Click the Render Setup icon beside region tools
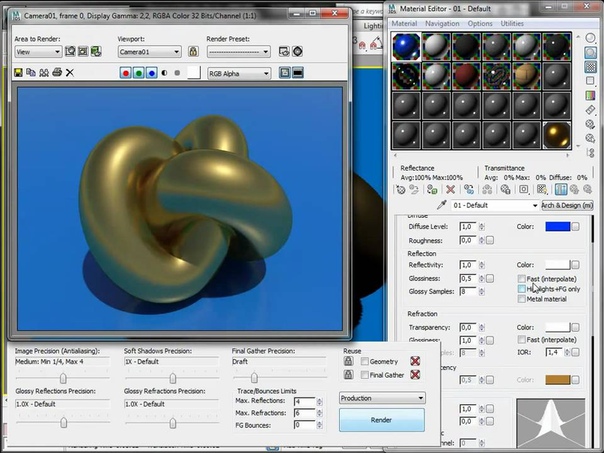 [96, 51]
